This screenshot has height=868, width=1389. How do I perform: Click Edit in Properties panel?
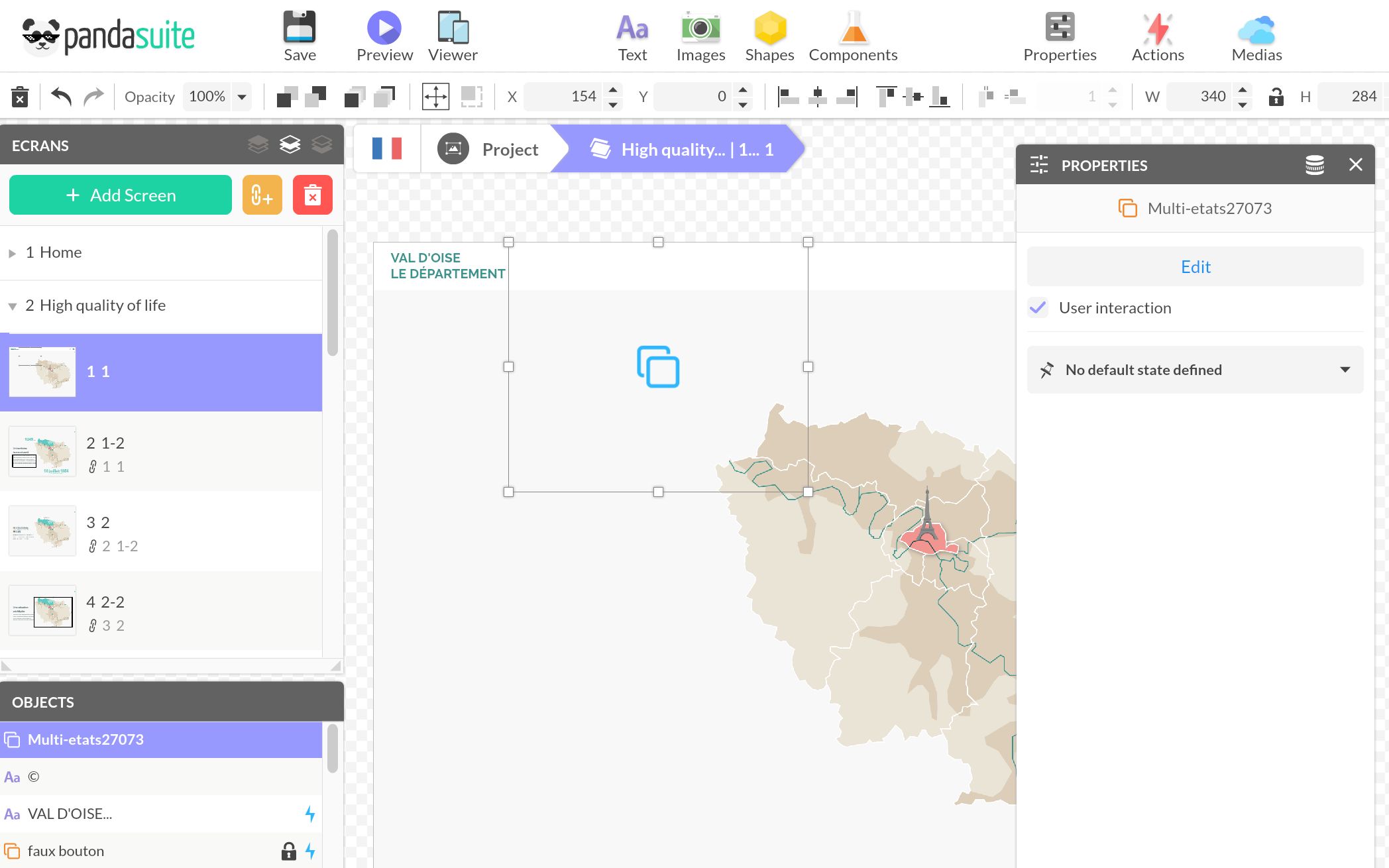pos(1195,267)
